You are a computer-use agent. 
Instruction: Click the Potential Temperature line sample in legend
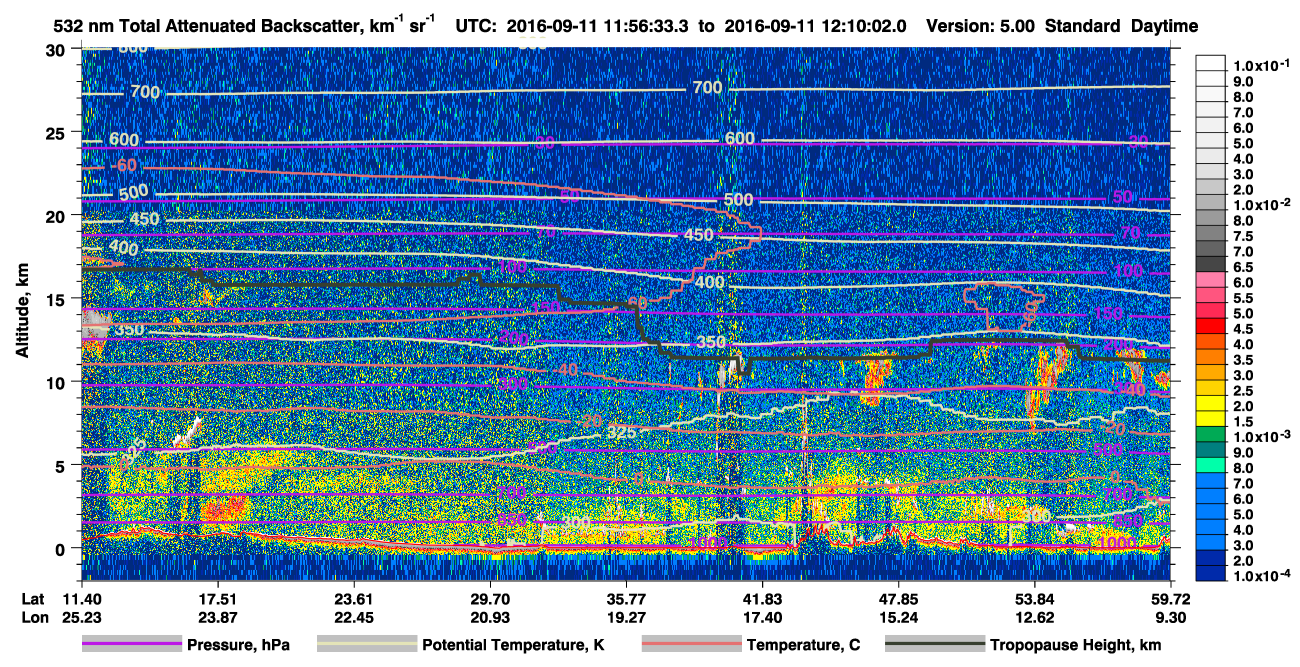[x=367, y=645]
